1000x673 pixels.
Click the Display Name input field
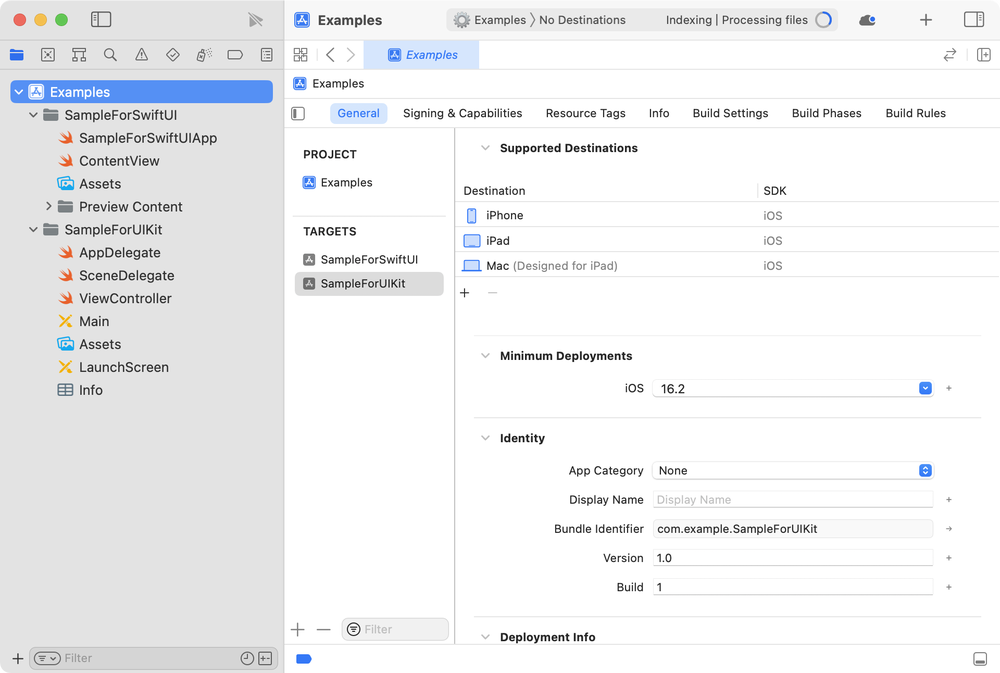tap(793, 499)
